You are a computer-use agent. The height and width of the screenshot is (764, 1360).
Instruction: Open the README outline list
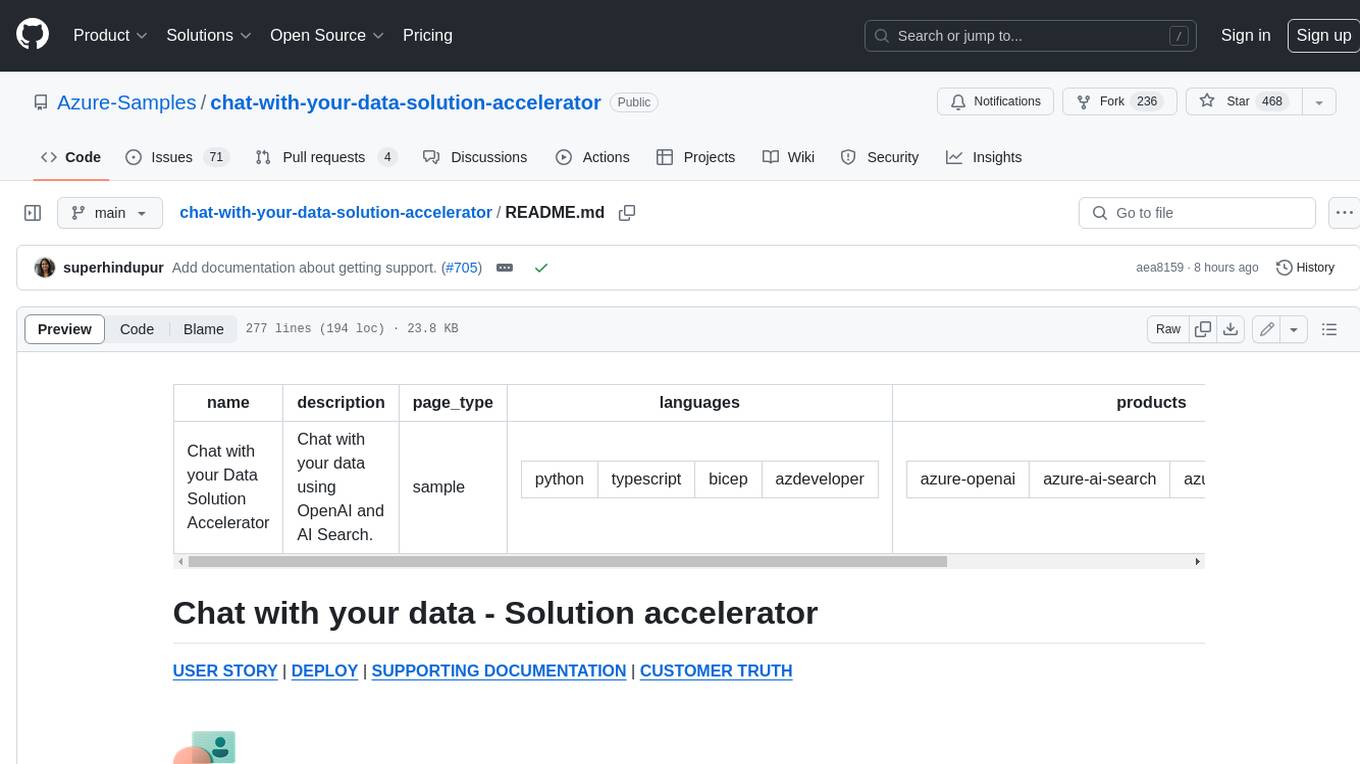point(1329,329)
